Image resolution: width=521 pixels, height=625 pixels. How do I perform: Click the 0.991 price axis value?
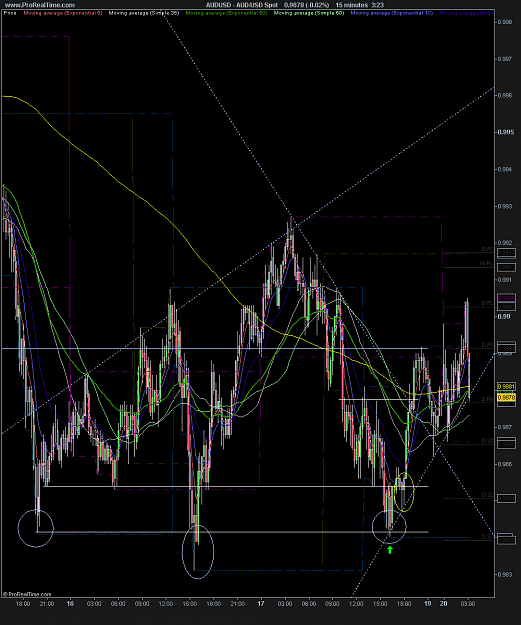(504, 279)
